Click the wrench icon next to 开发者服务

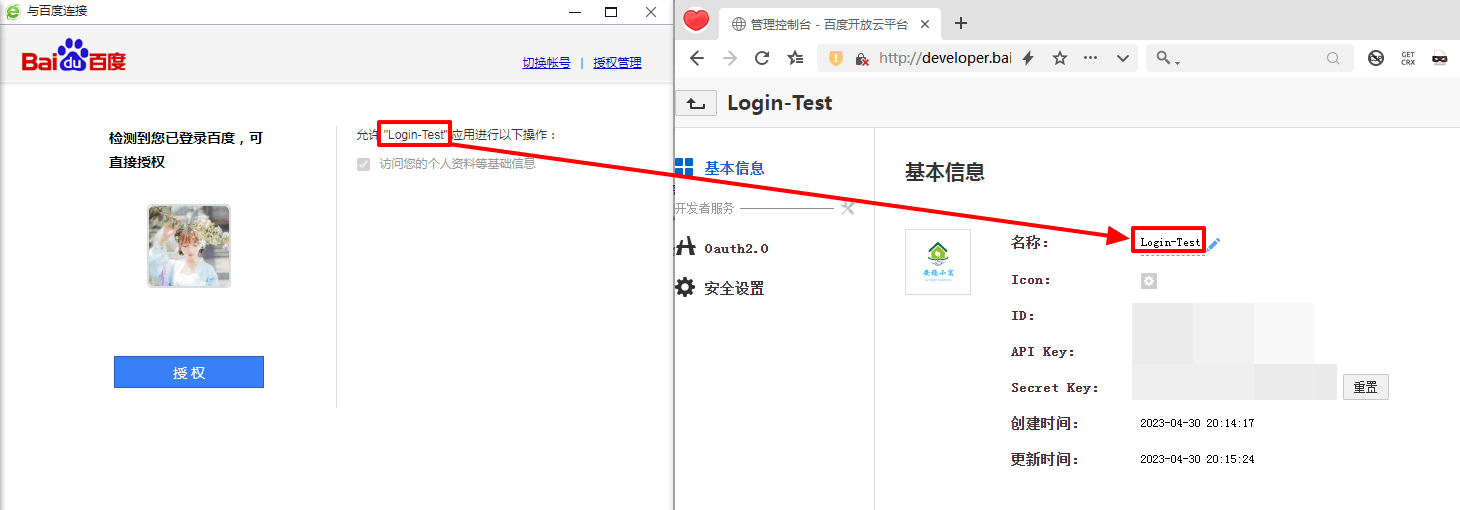coord(847,208)
